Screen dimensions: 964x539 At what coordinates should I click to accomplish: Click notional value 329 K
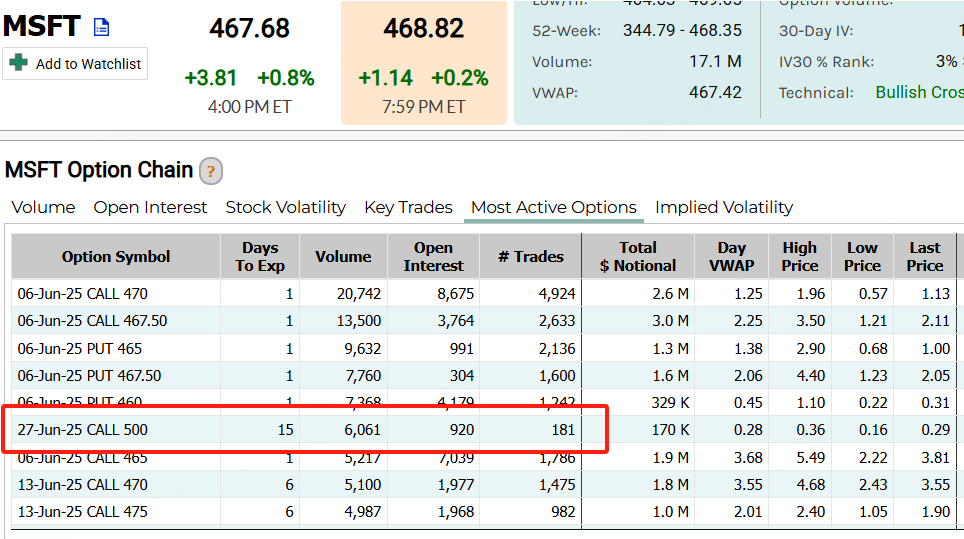click(x=670, y=403)
